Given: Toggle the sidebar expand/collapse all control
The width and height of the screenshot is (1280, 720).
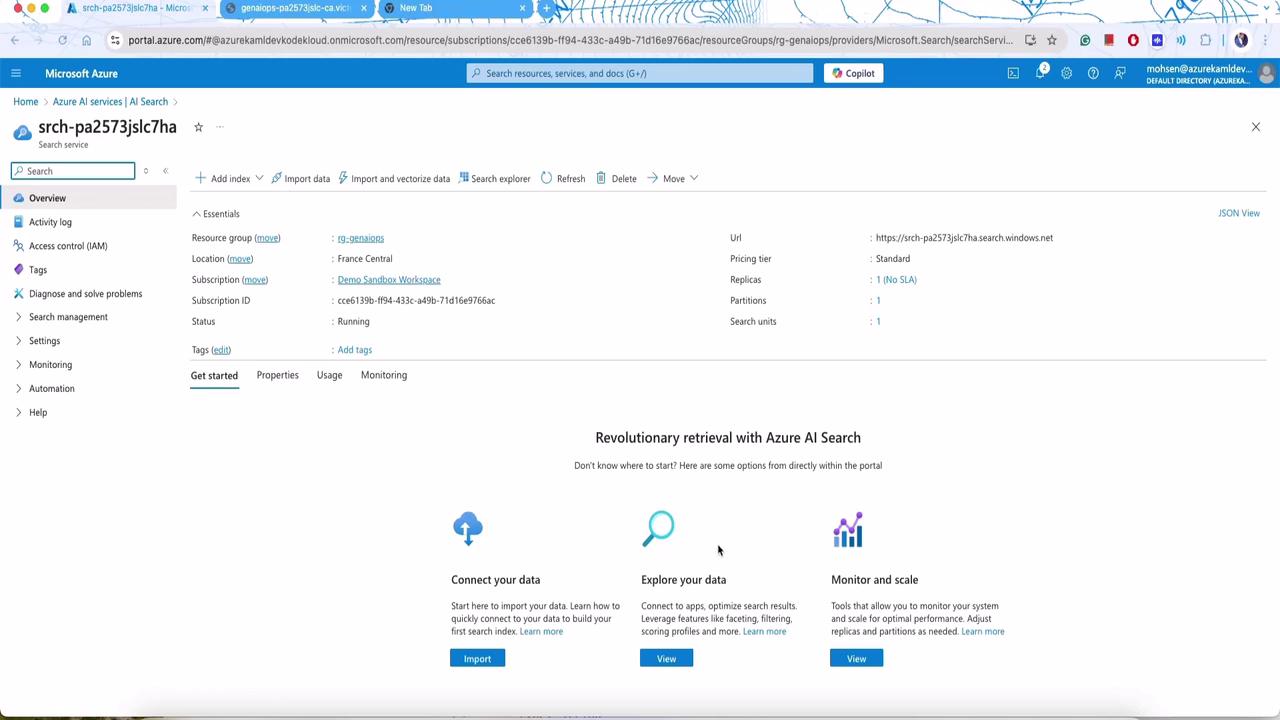Looking at the screenshot, I should [x=146, y=171].
